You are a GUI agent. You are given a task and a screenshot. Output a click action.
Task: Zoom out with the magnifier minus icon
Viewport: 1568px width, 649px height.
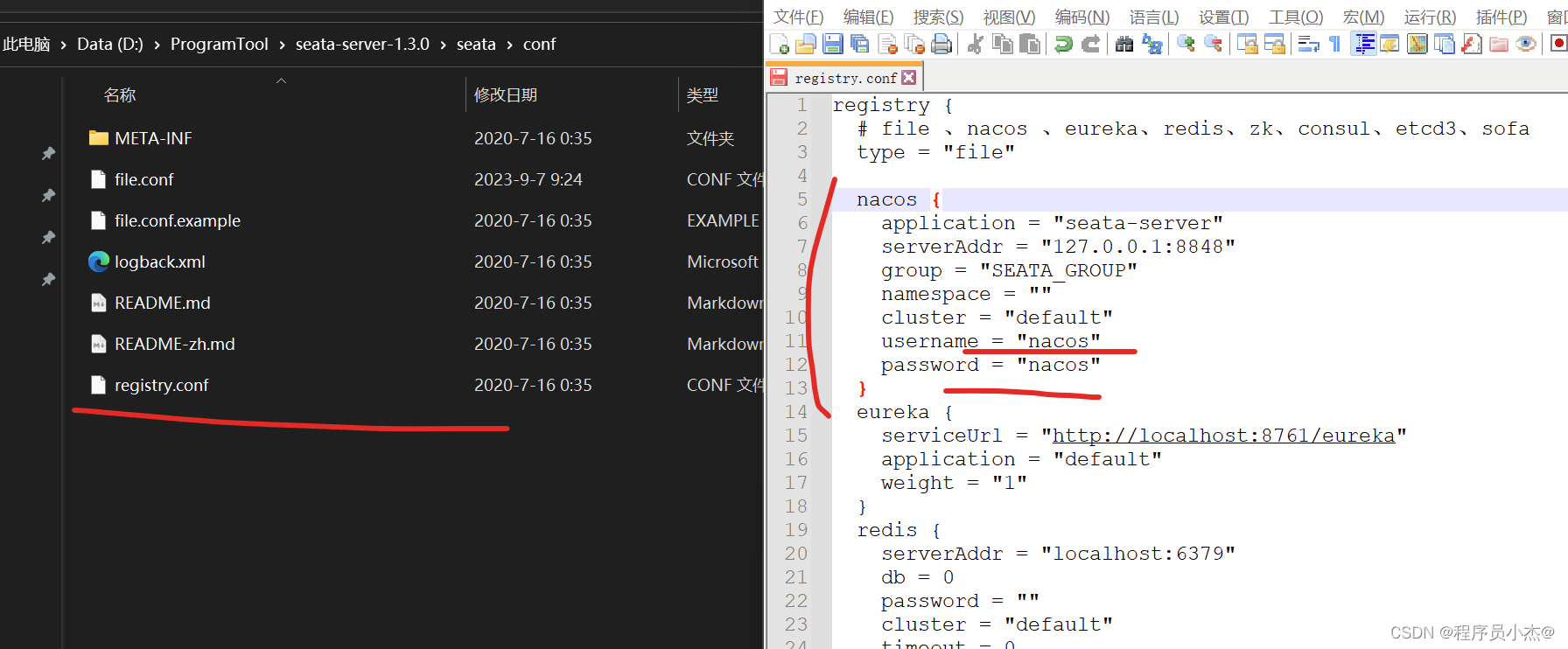(x=1214, y=44)
